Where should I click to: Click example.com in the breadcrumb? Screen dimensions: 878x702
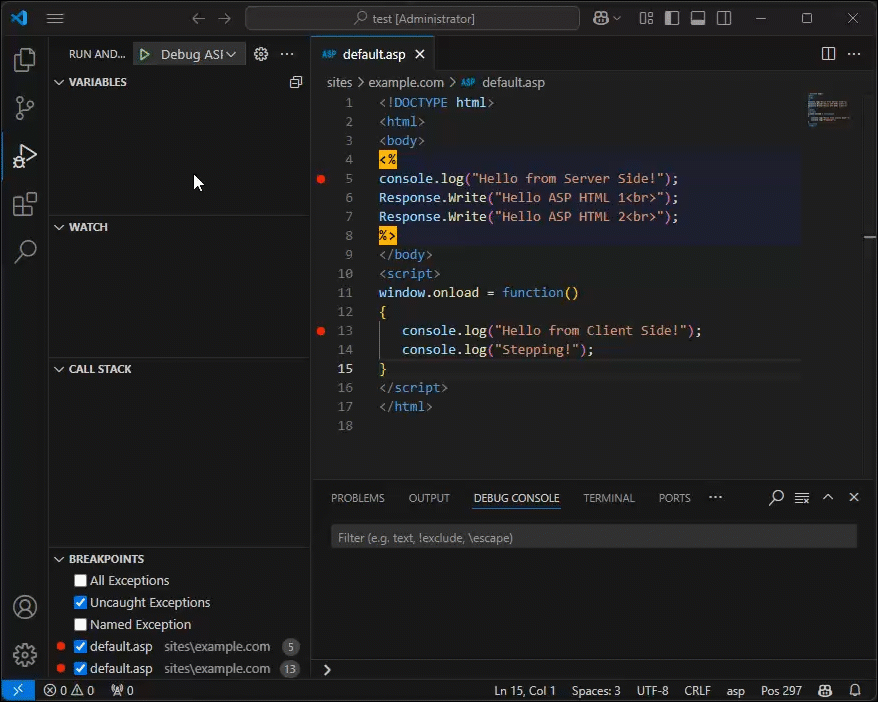[x=407, y=82]
